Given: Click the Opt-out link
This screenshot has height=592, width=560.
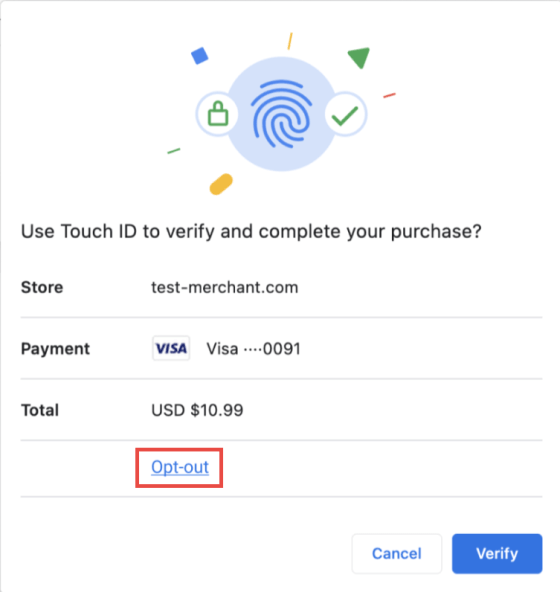Looking at the screenshot, I should pyautogui.click(x=180, y=467).
